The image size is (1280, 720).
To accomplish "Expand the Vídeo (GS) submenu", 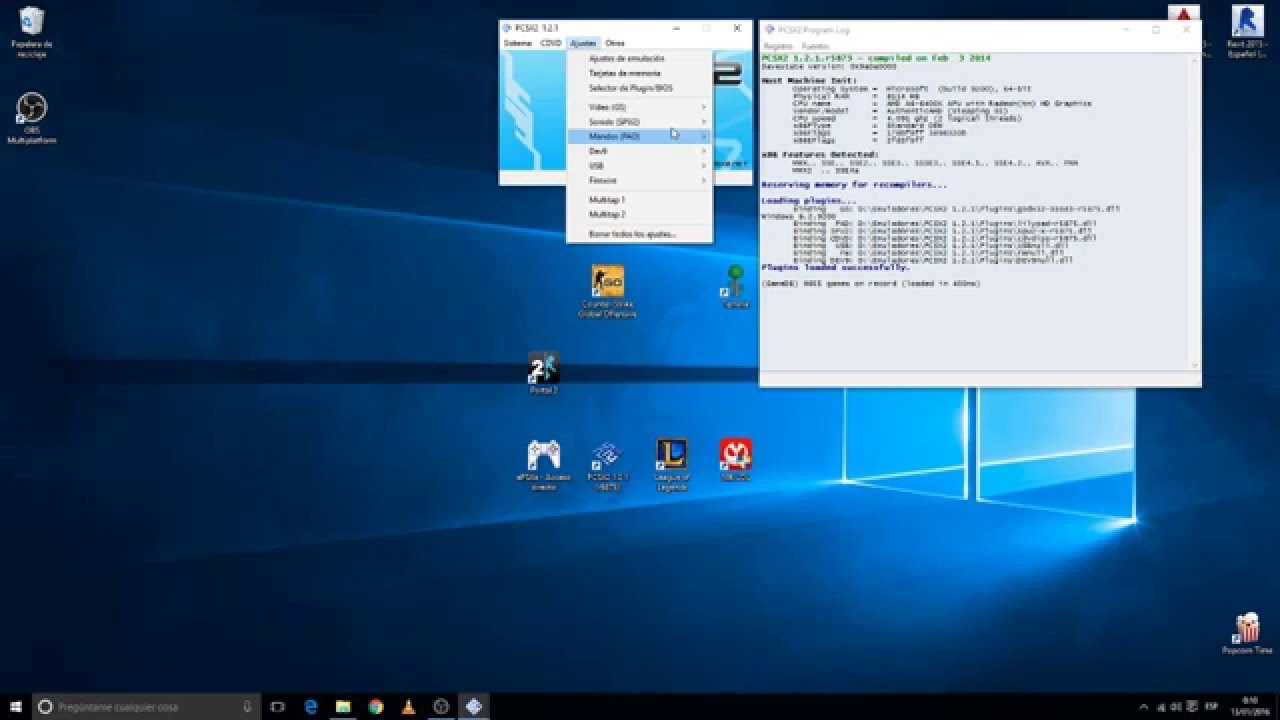I will tap(639, 106).
